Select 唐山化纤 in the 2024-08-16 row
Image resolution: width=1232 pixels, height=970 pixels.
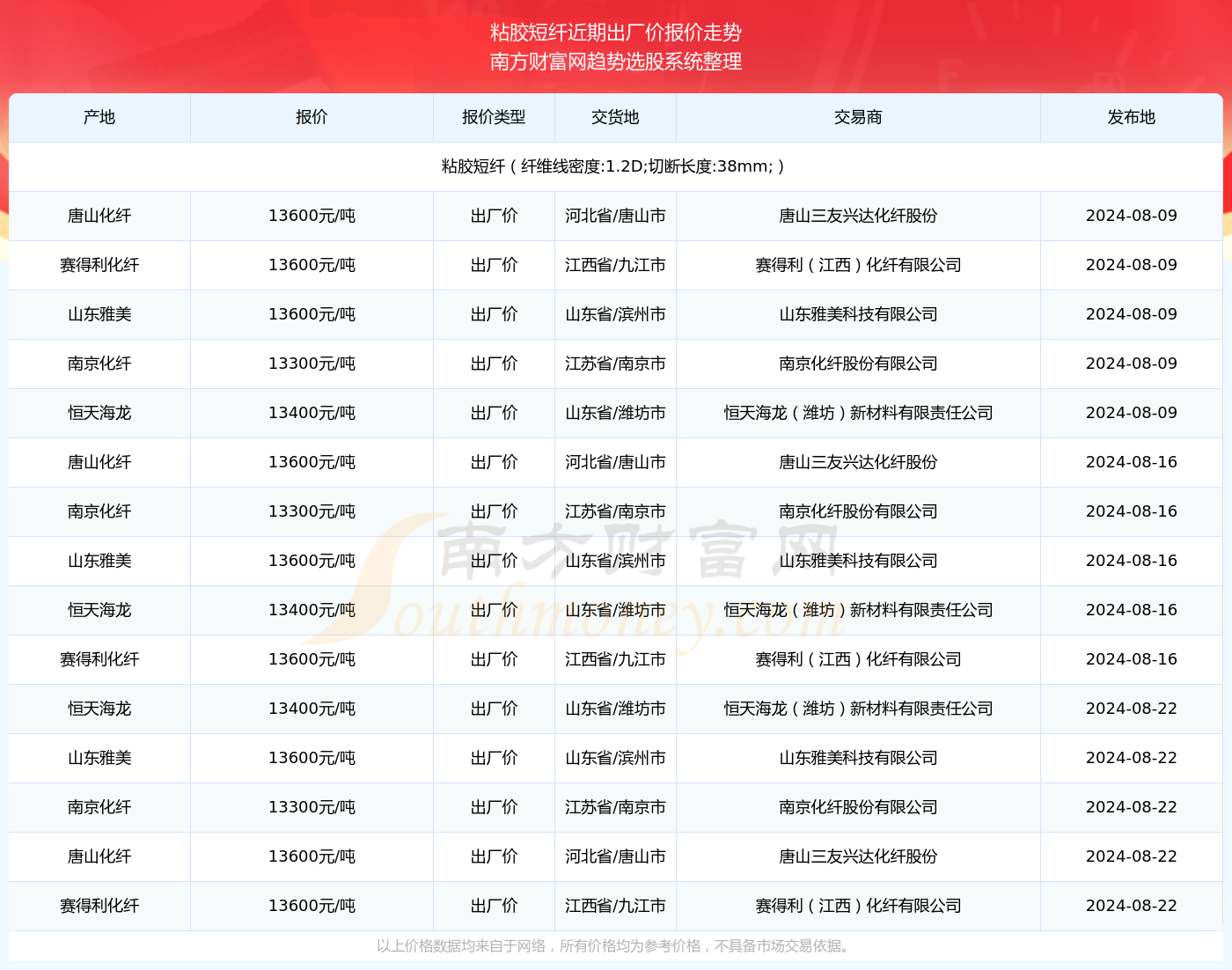pyautogui.click(x=99, y=462)
